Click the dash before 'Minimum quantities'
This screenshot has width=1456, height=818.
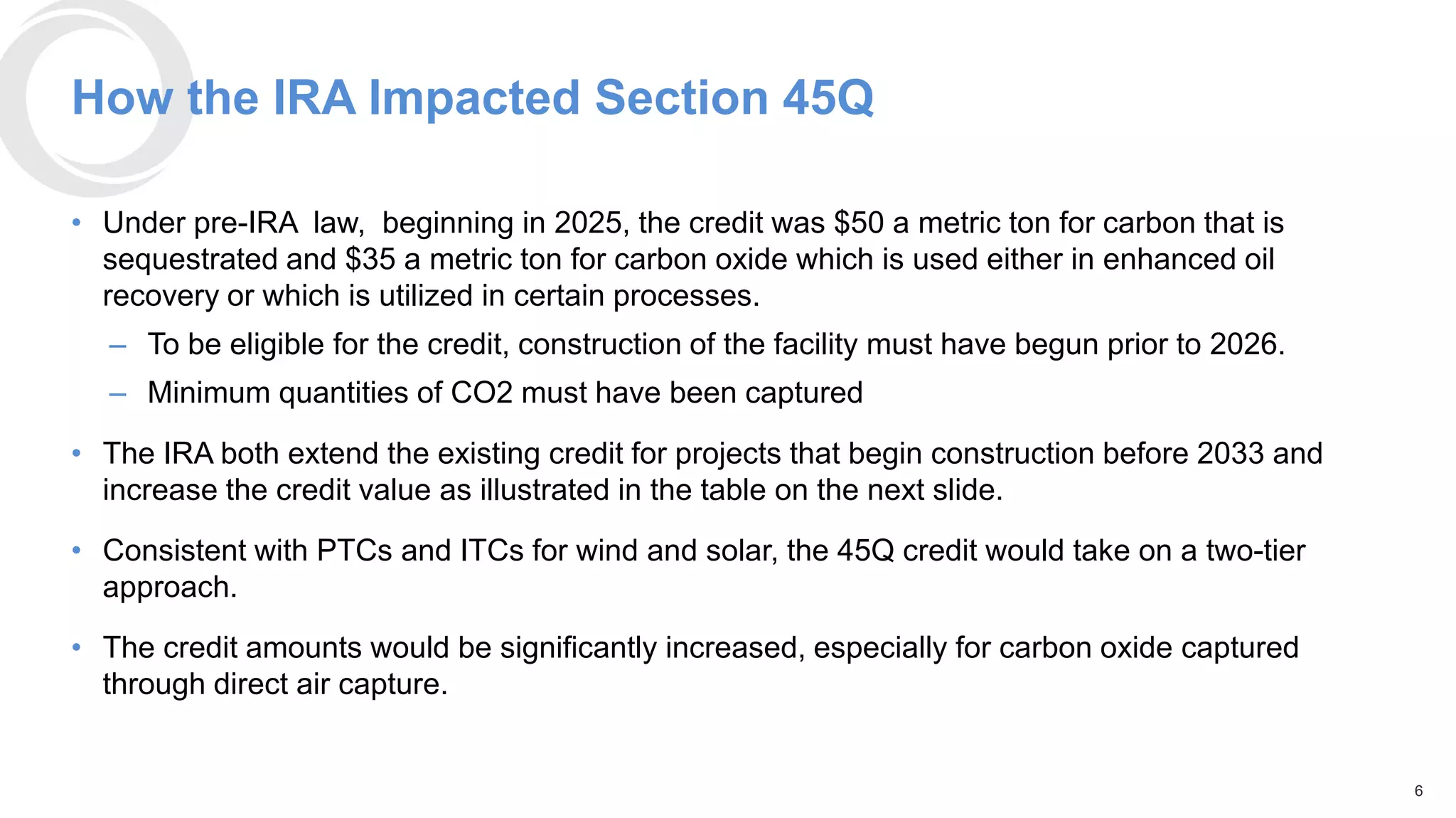pyautogui.click(x=118, y=395)
